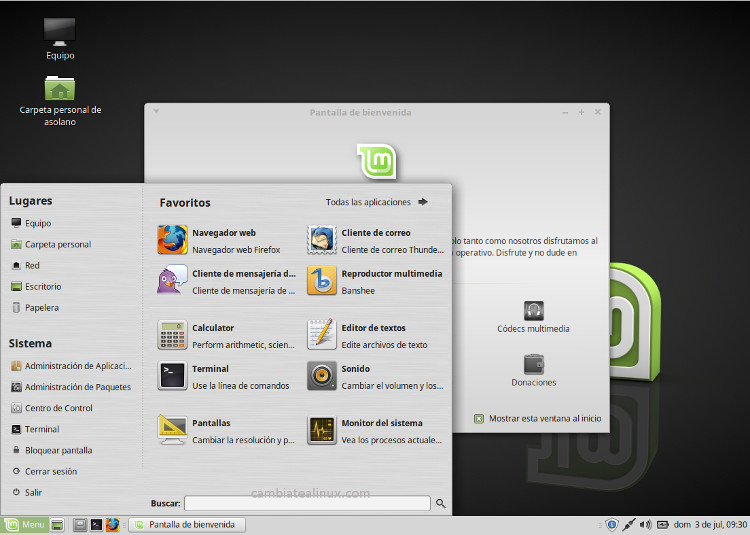Open Sonido volume settings
Viewport: 750px width, 535px height.
tap(375, 376)
